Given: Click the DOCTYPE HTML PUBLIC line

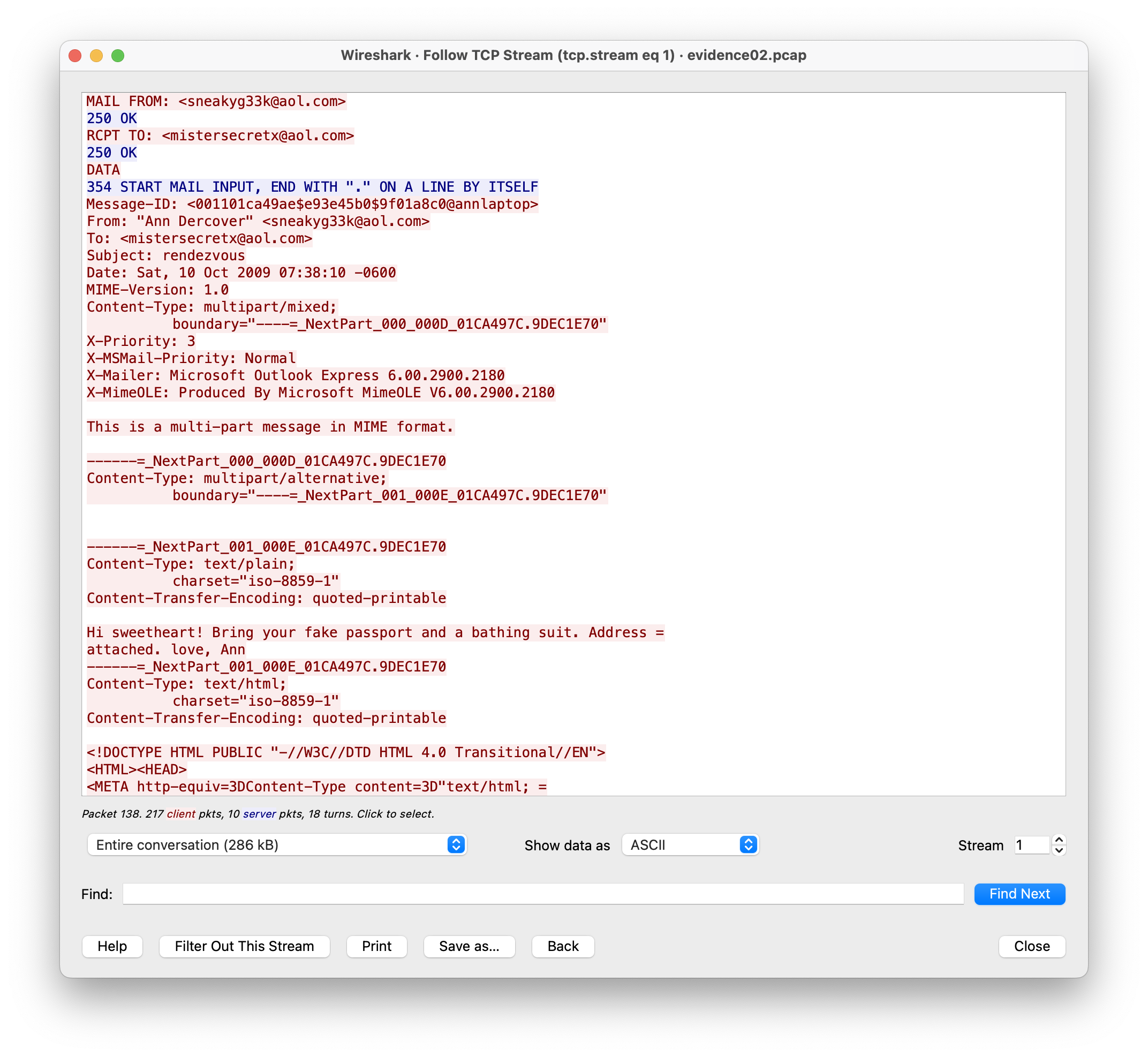Looking at the screenshot, I should pyautogui.click(x=346, y=753).
